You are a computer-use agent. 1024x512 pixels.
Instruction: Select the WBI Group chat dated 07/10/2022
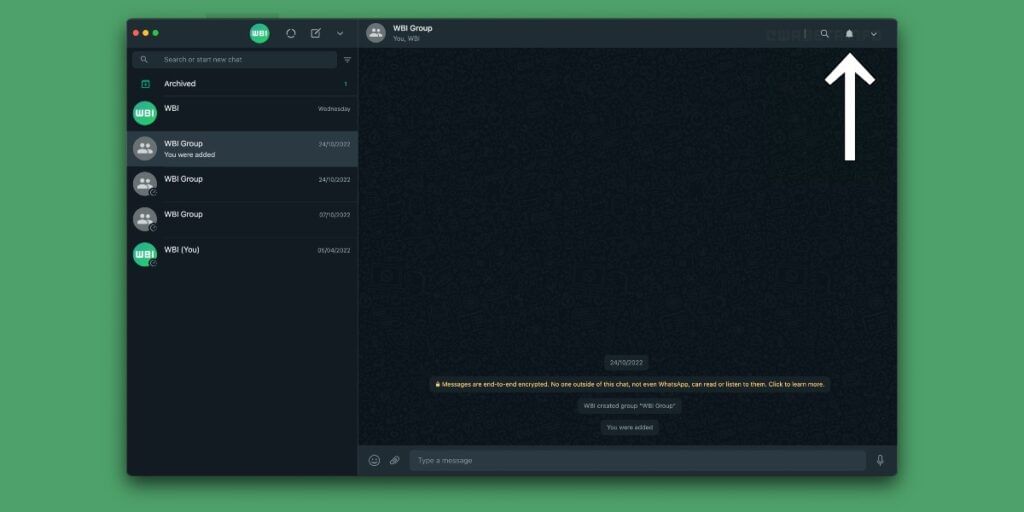(x=242, y=219)
